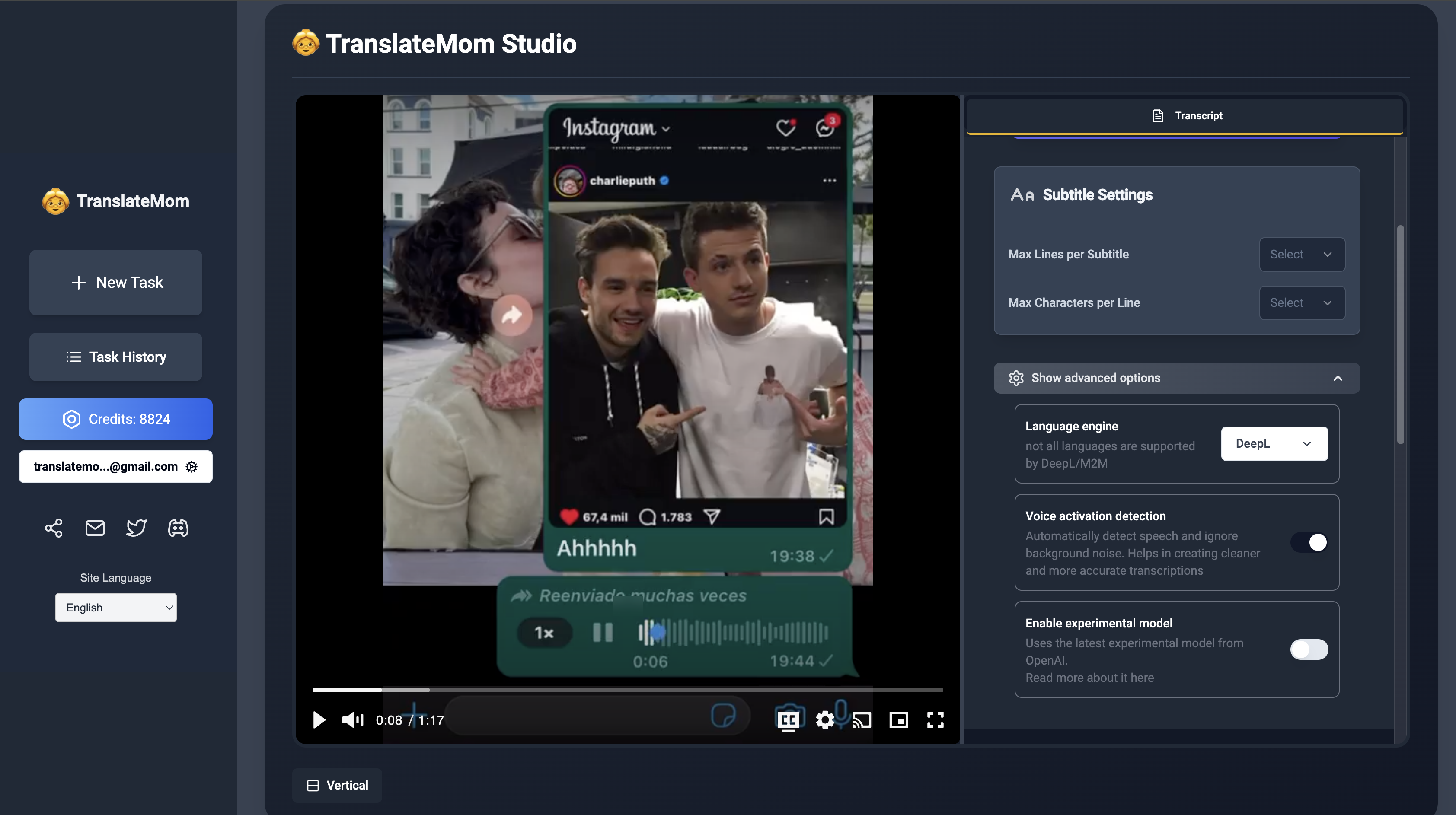
Task: Open Max Characters per Line select
Action: coord(1302,302)
